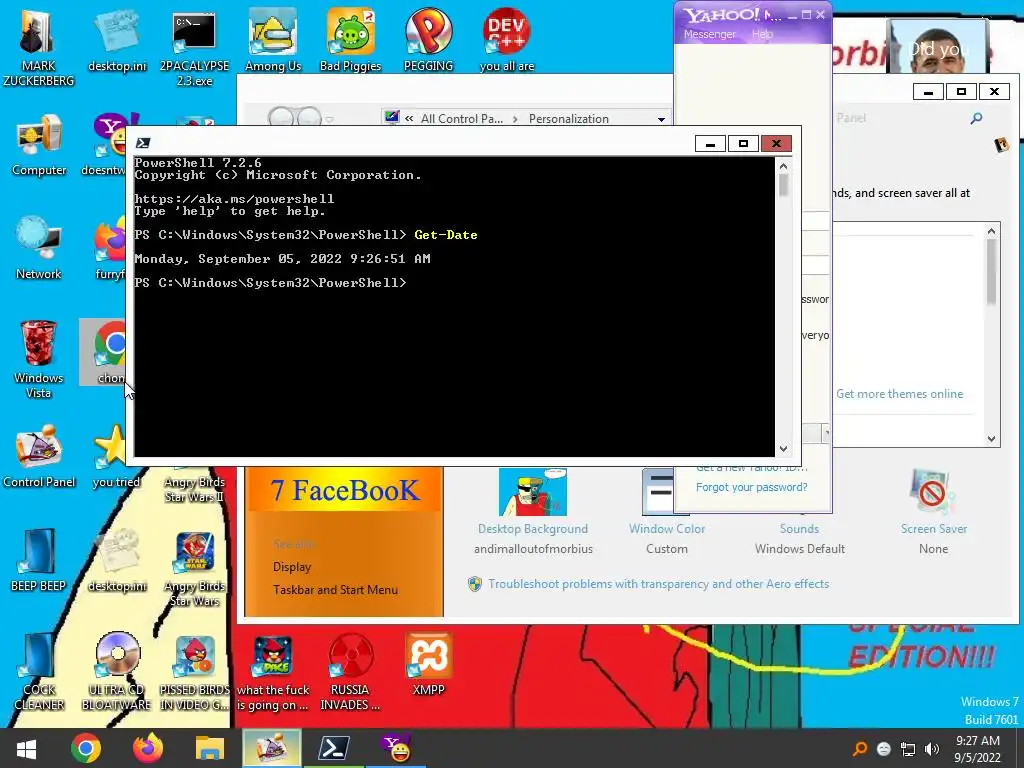Open Firefox from the taskbar

click(x=148, y=748)
